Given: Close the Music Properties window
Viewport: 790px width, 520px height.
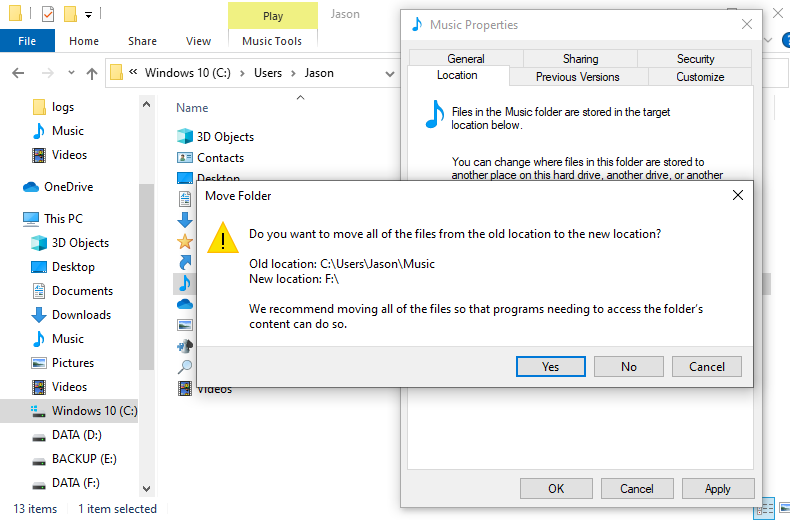Looking at the screenshot, I should coord(747,24).
